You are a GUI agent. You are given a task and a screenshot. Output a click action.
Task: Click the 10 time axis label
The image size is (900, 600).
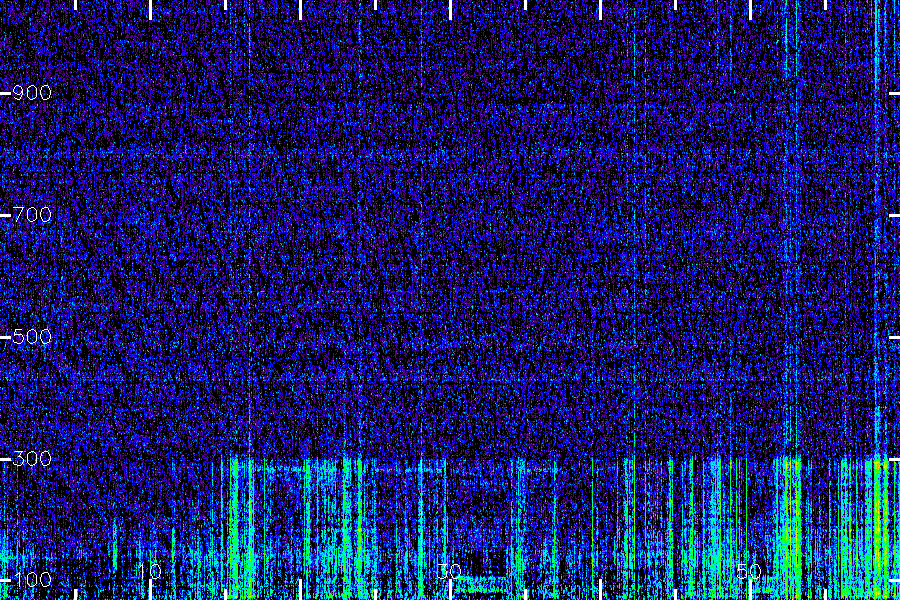(x=150, y=571)
